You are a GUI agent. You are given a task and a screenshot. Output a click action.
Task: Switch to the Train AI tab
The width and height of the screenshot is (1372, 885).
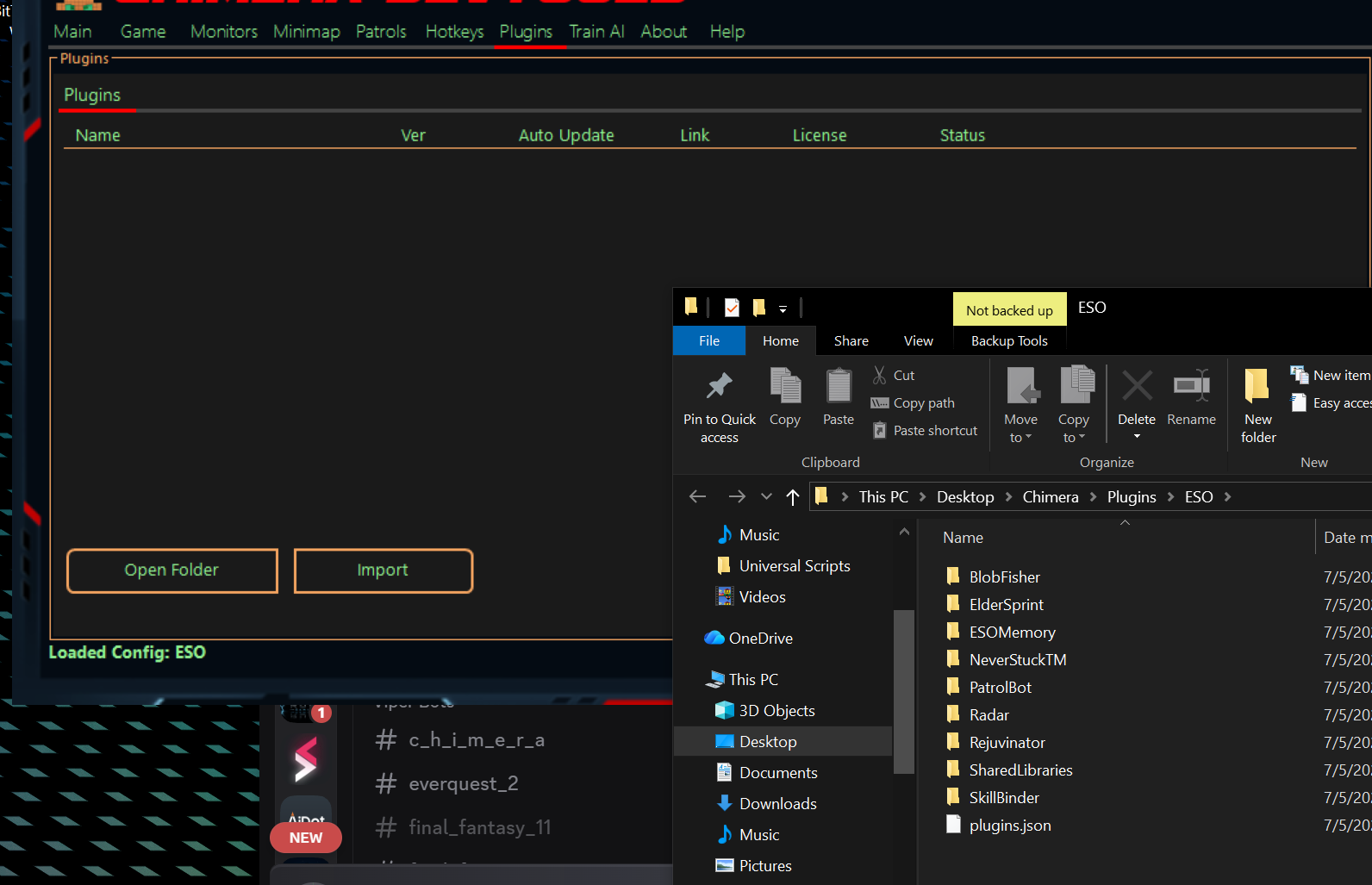(596, 32)
